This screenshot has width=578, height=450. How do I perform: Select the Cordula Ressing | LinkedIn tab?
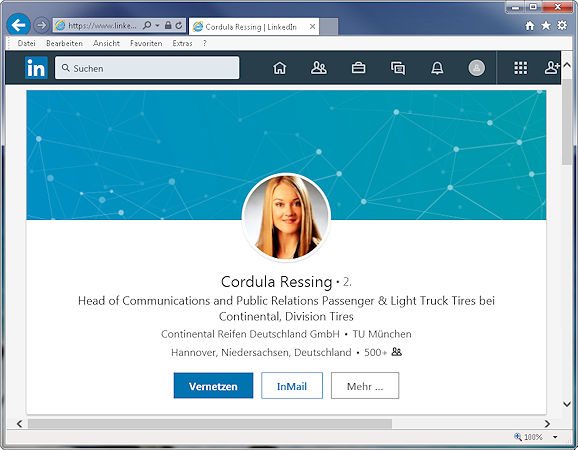254,27
